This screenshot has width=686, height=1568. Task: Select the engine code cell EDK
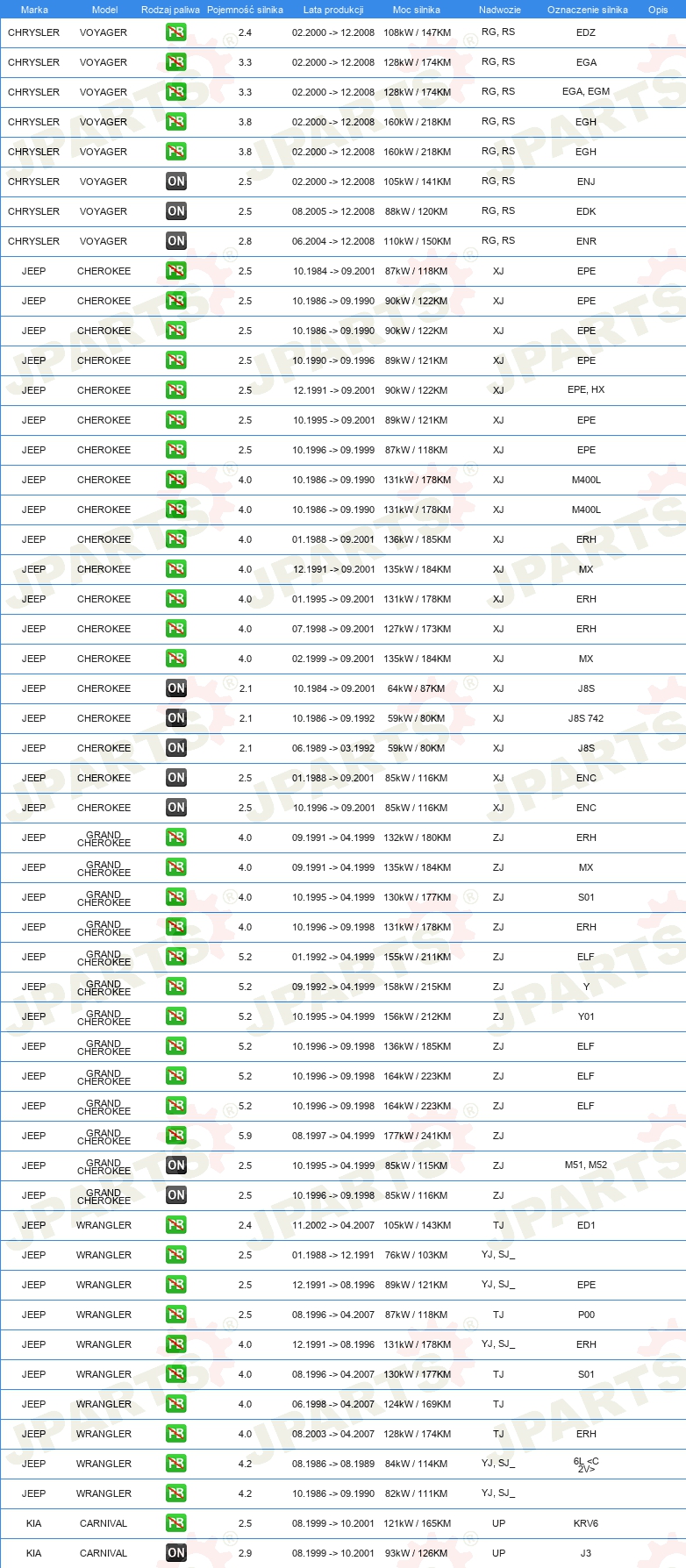(x=586, y=211)
